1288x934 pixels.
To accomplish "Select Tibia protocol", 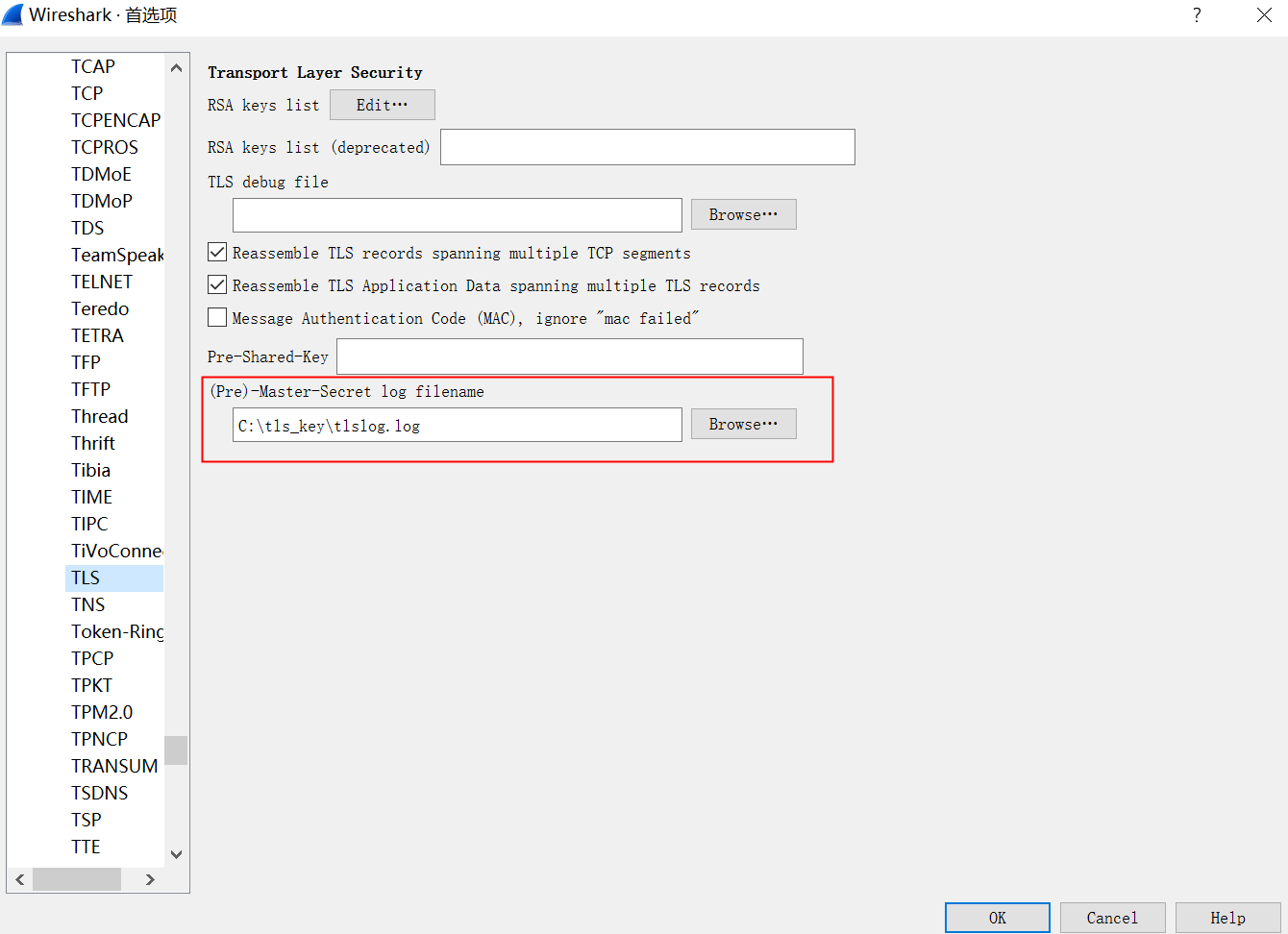I will (x=91, y=470).
